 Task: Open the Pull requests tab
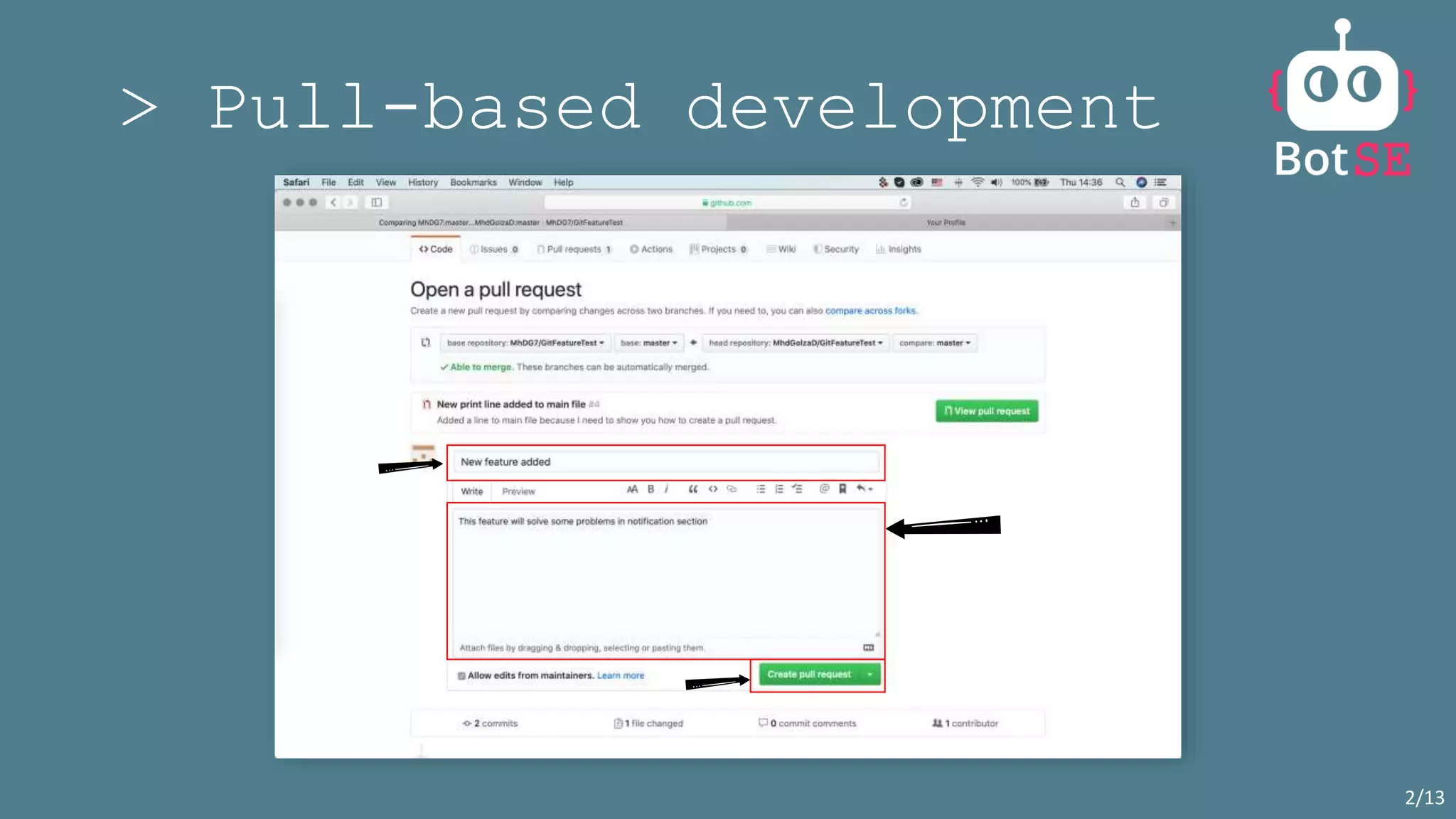[574, 250]
